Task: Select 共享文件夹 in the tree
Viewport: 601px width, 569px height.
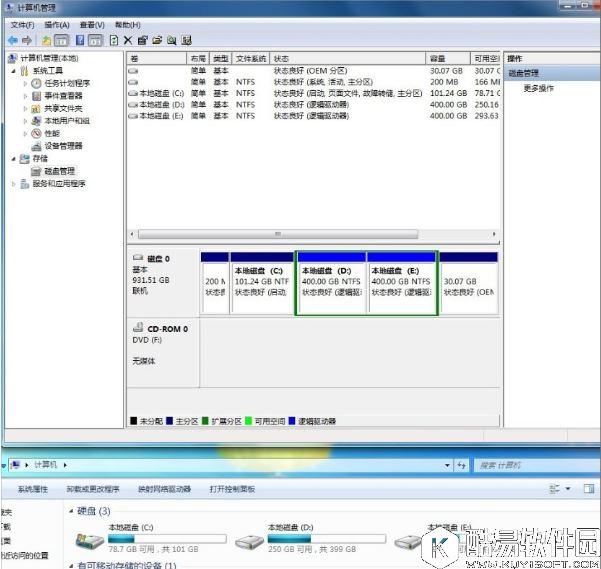Action: (x=63, y=108)
